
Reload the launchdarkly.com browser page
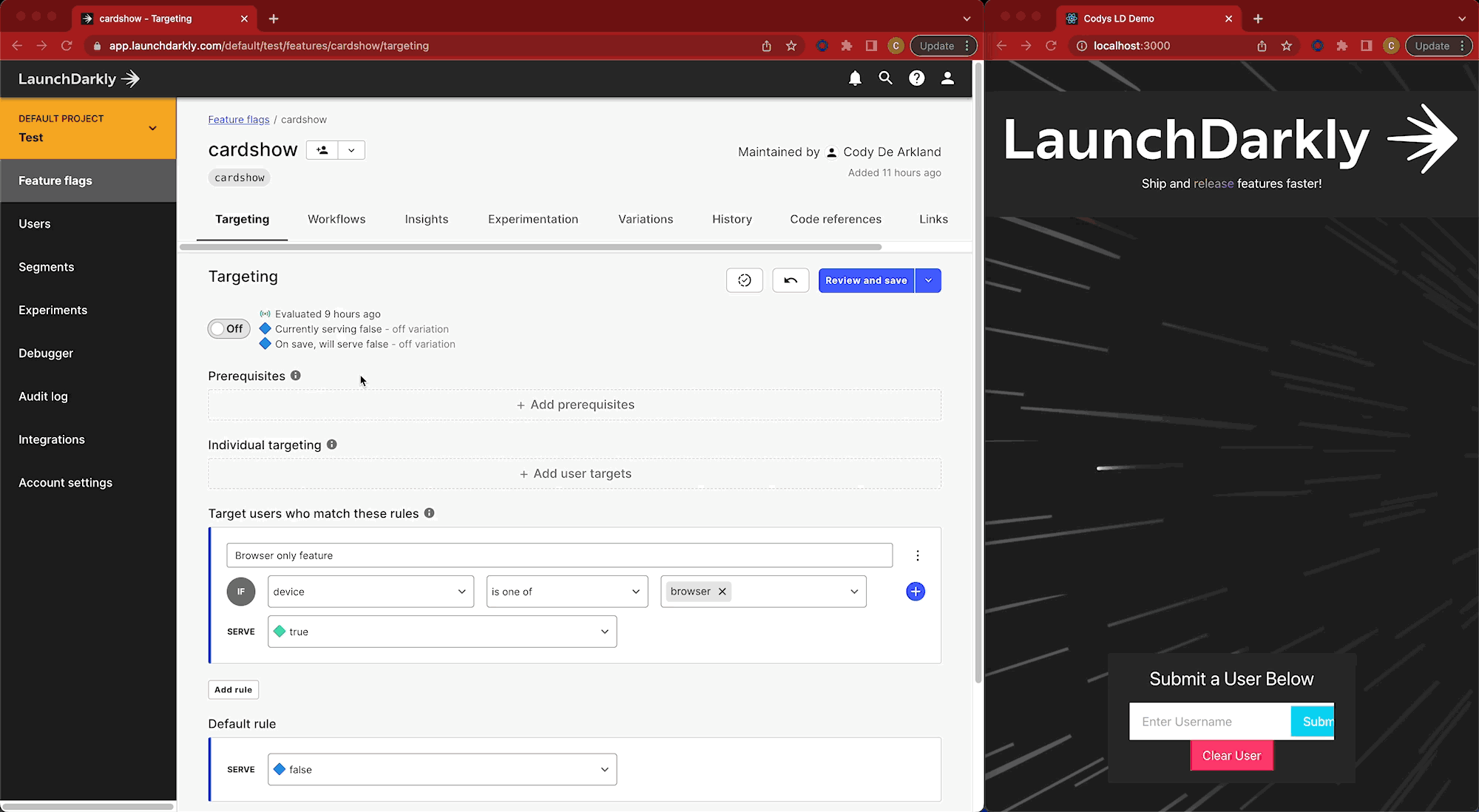pyautogui.click(x=67, y=46)
